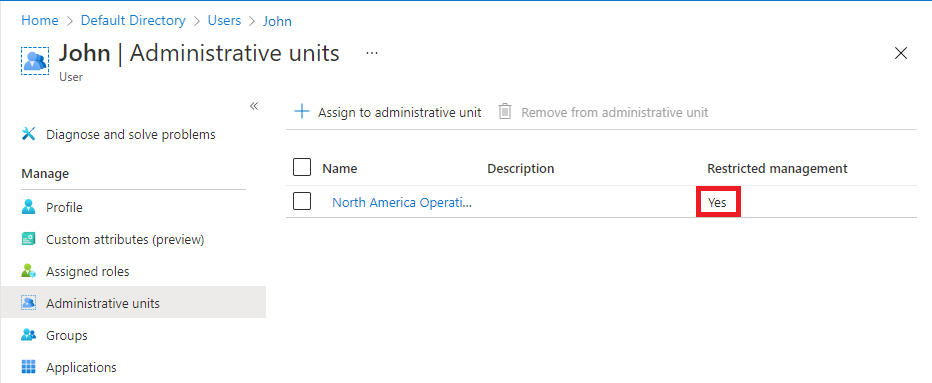Collapse the sidebar with the double chevron
This screenshot has height=383, width=932.
254,106
